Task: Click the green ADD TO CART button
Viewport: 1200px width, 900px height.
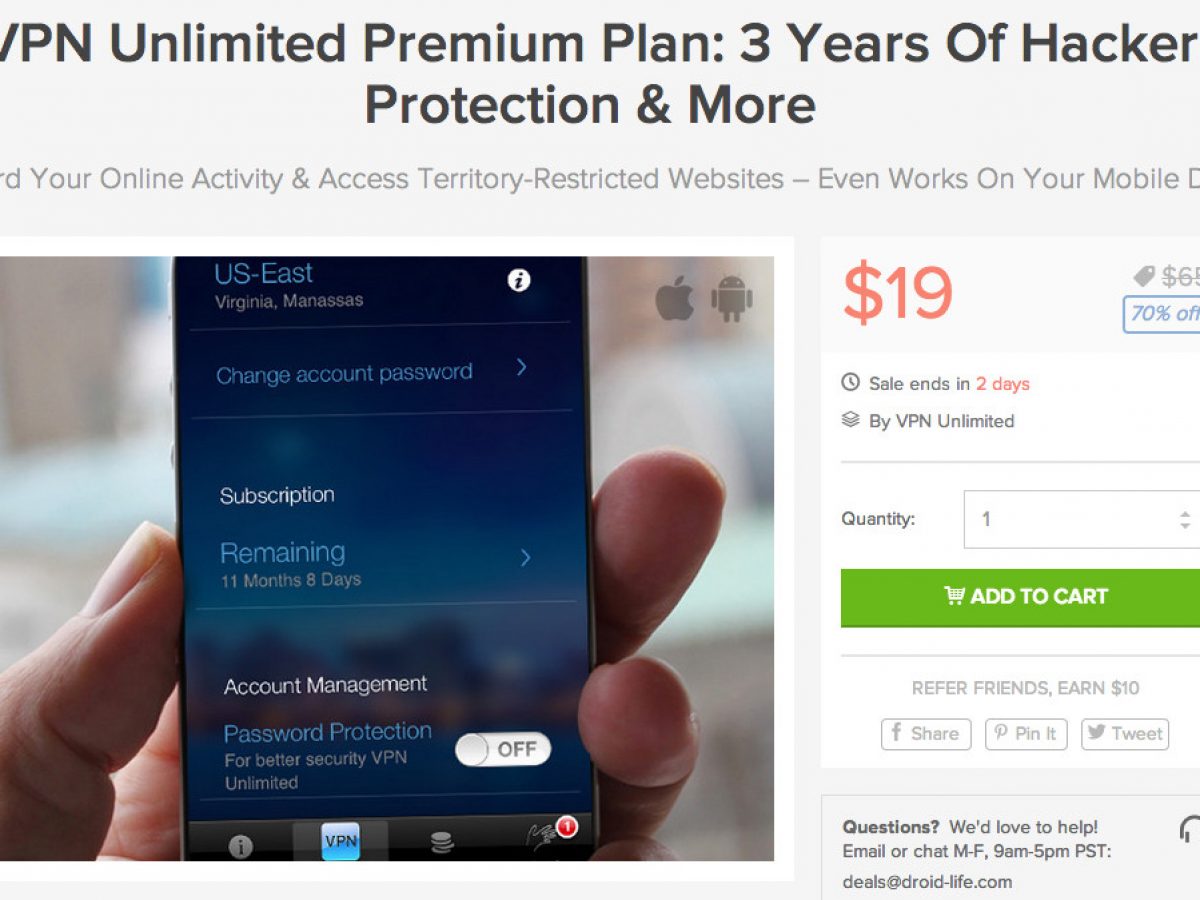Action: pos(1020,597)
